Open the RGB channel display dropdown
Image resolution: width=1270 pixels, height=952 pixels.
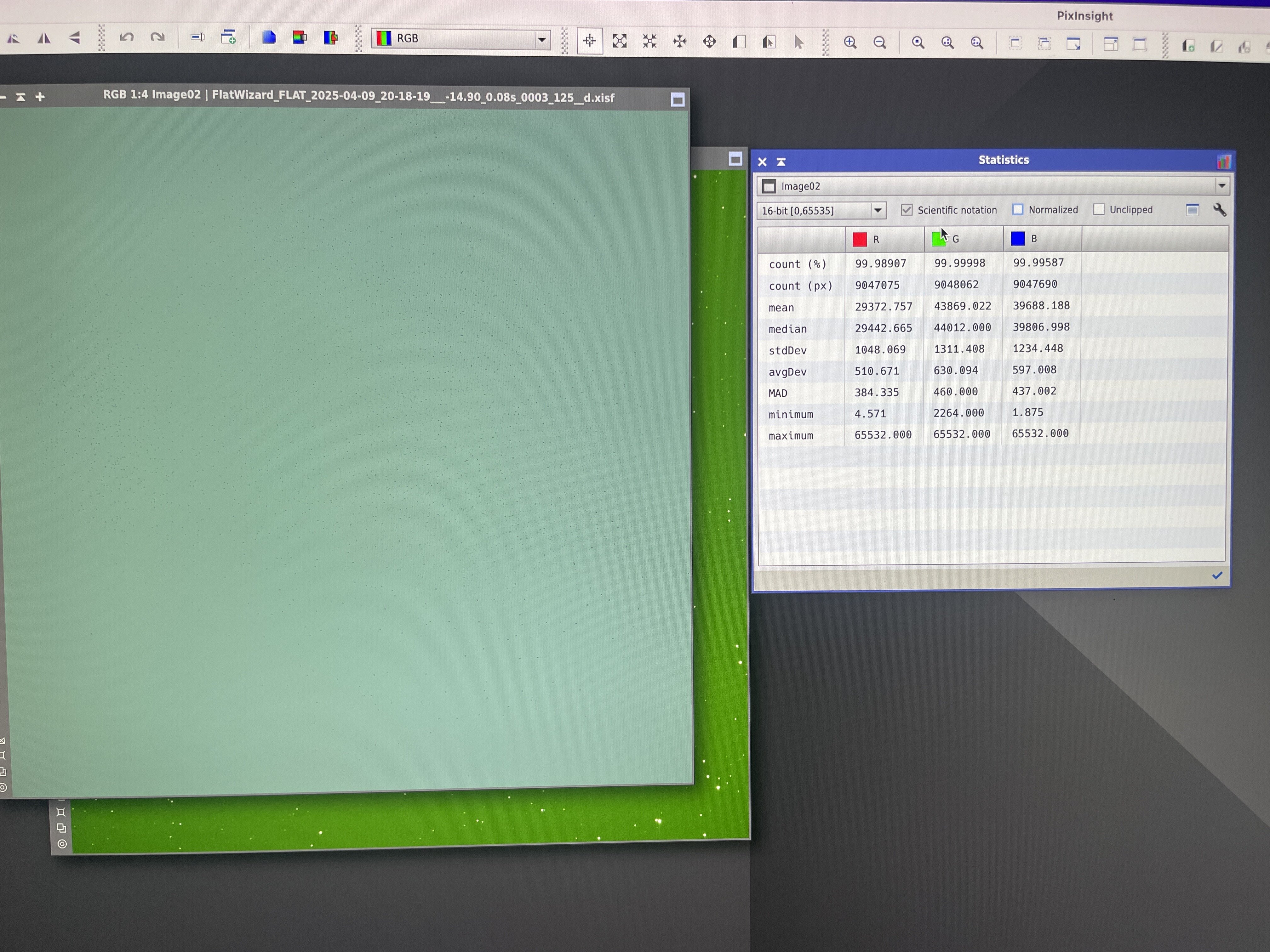(x=541, y=40)
